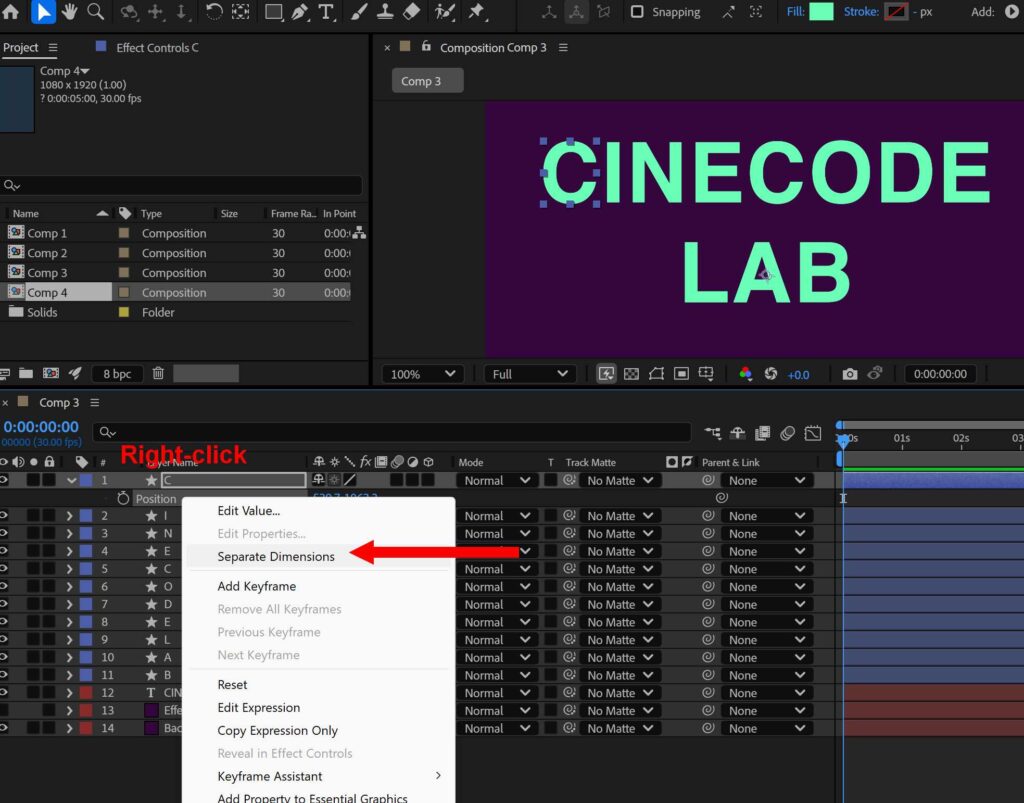Click the timeline layer search field
This screenshot has height=803, width=1024.
pyautogui.click(x=392, y=432)
